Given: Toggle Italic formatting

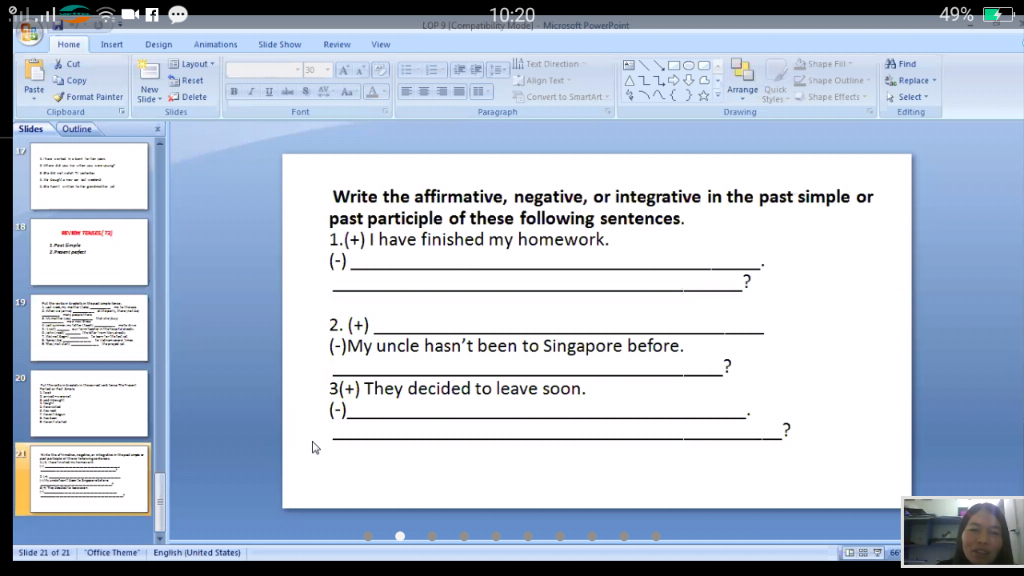Looking at the screenshot, I should tap(251, 91).
